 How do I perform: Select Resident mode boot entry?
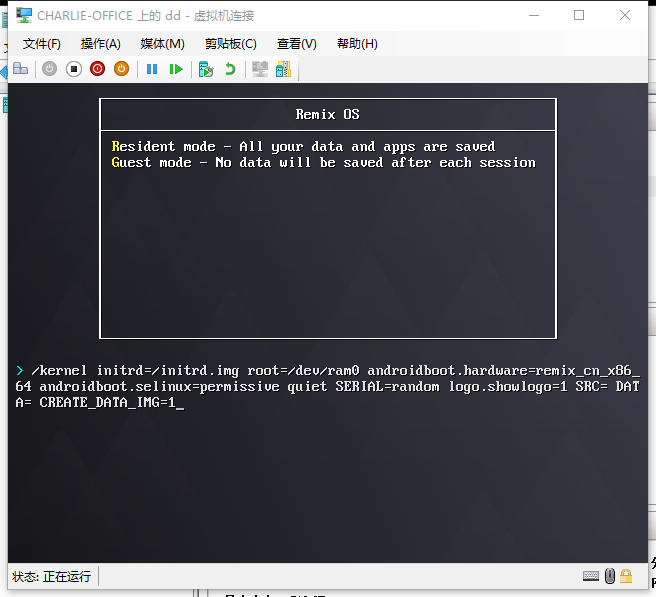(x=303, y=146)
